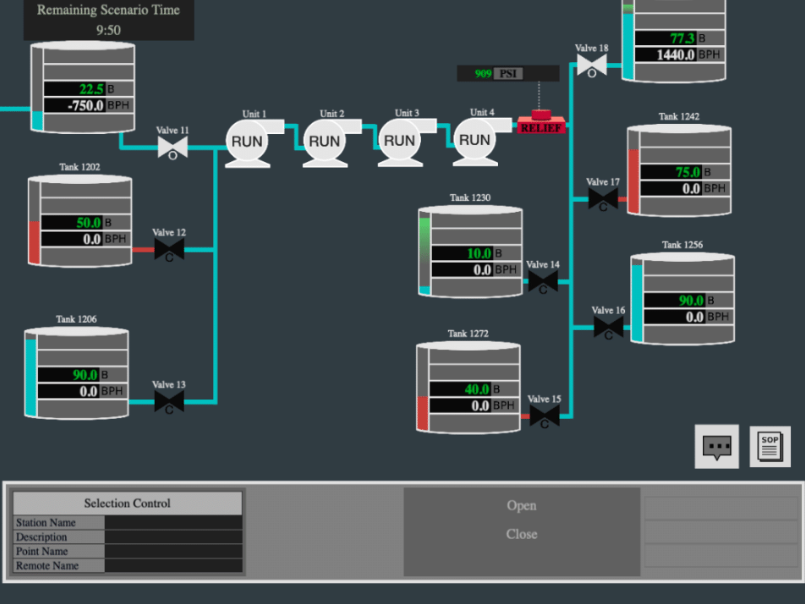805x604 pixels.
Task: Select the Unit 2 running pump
Action: pyautogui.click(x=325, y=142)
